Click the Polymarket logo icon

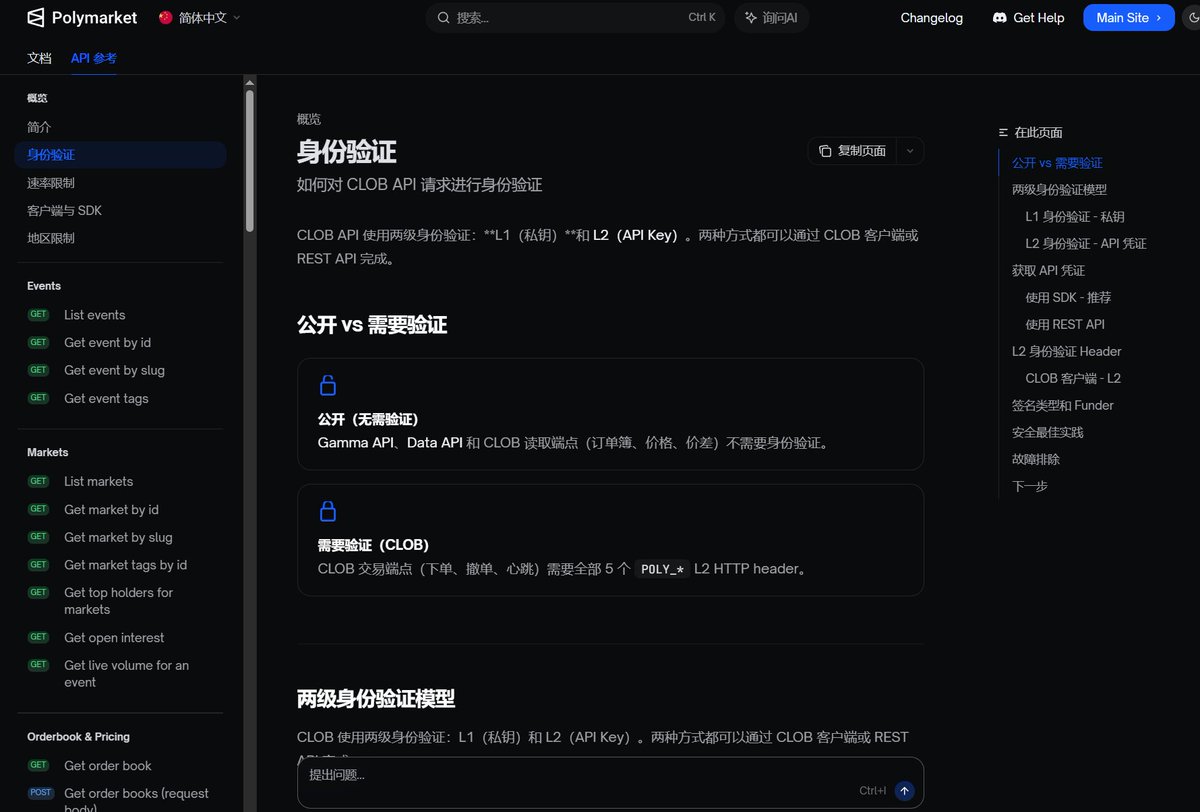[x=36, y=17]
